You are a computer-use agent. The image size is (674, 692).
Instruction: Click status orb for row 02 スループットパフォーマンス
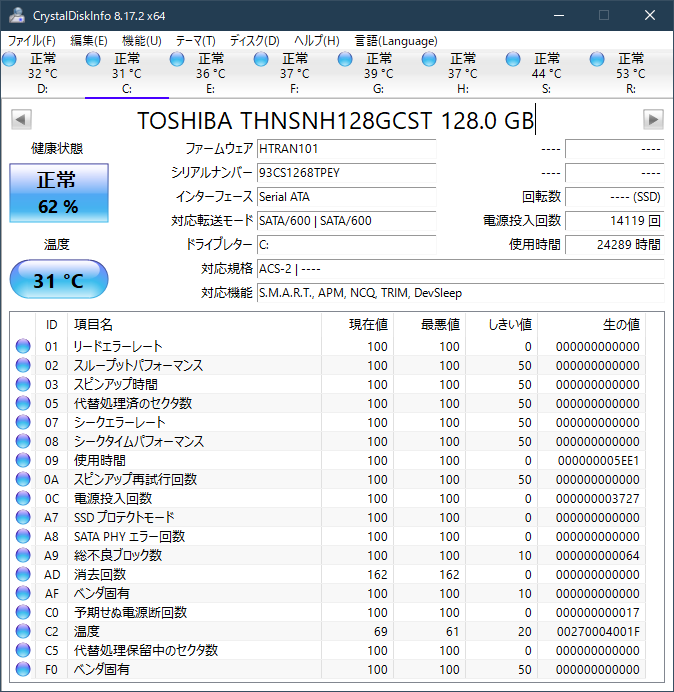(23, 365)
